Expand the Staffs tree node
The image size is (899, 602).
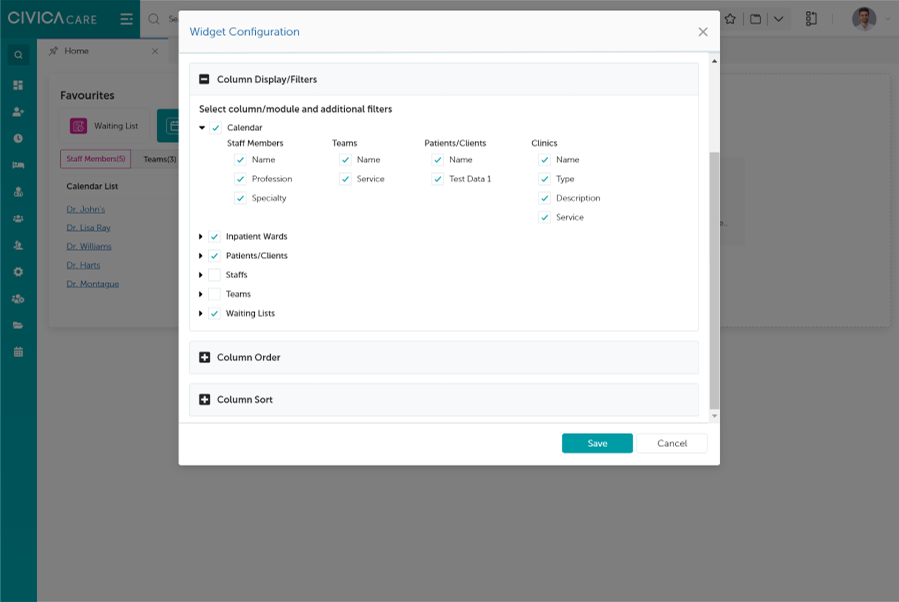point(201,275)
